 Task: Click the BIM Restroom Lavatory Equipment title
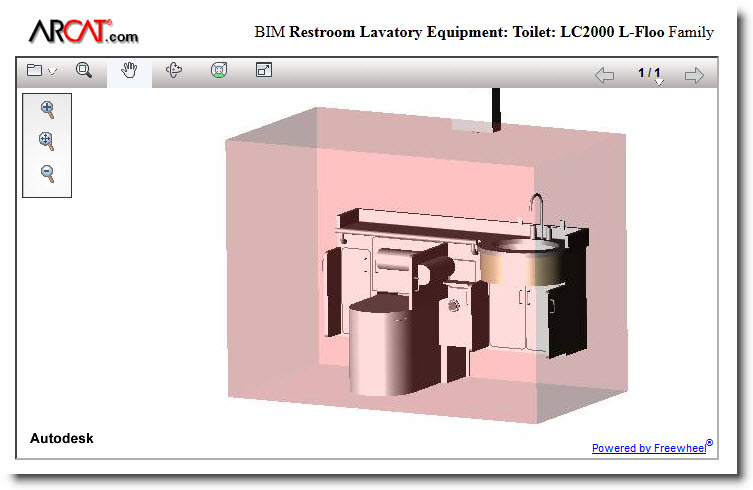(484, 32)
